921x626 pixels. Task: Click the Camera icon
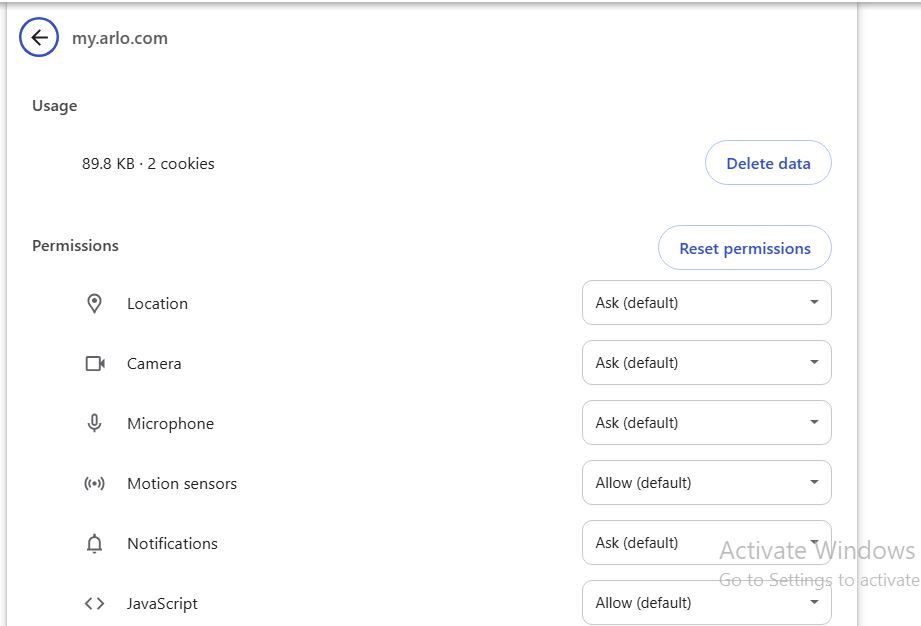click(x=95, y=364)
